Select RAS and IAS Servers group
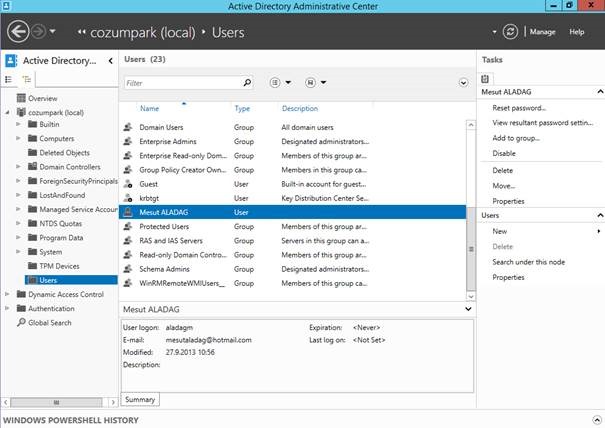Screen dimensions: 605x428 pyautogui.click(x=292, y=241)
